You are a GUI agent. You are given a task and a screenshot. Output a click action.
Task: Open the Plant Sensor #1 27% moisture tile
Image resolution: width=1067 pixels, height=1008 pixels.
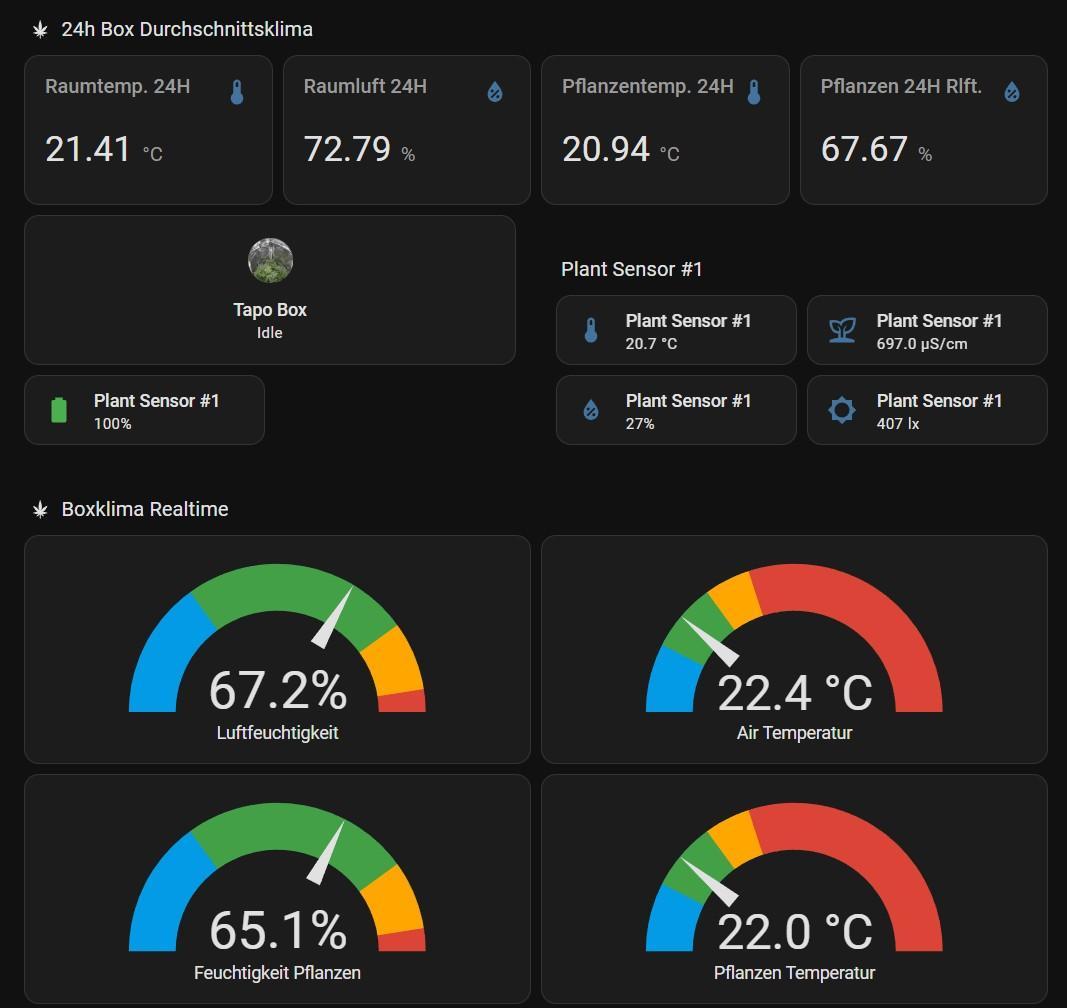[x=676, y=410]
